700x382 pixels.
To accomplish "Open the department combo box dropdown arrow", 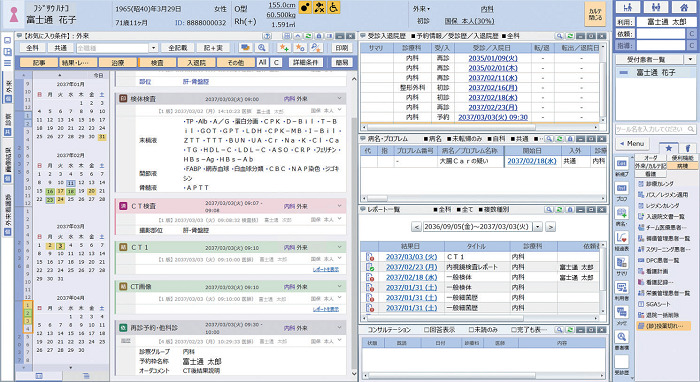I will [154, 48].
